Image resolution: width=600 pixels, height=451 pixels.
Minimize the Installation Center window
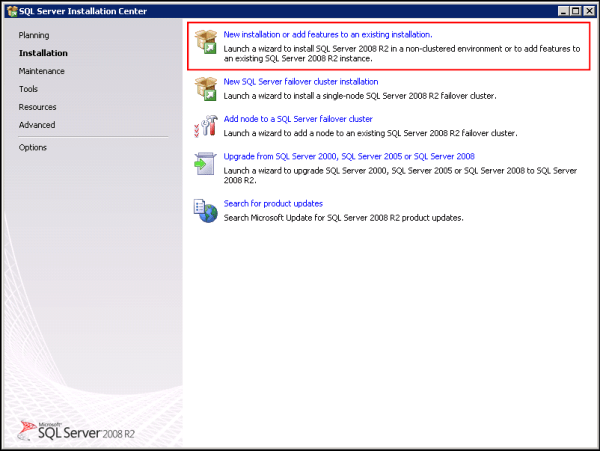tap(563, 11)
